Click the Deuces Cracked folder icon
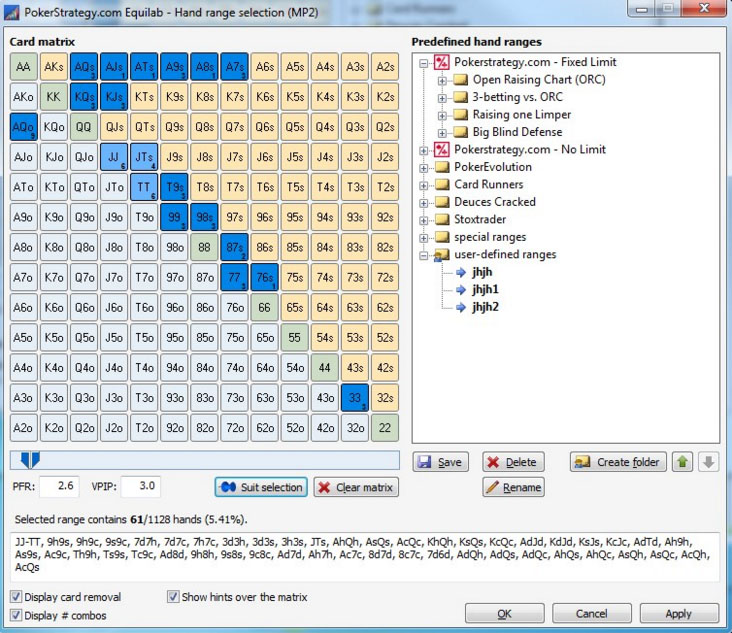 pyautogui.click(x=442, y=202)
